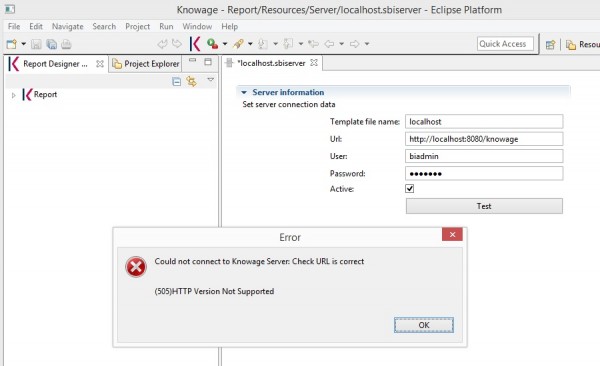The width and height of the screenshot is (600, 366).
Task: Click the '(505)HTTP Version Not Supported' text
Action: (214, 291)
